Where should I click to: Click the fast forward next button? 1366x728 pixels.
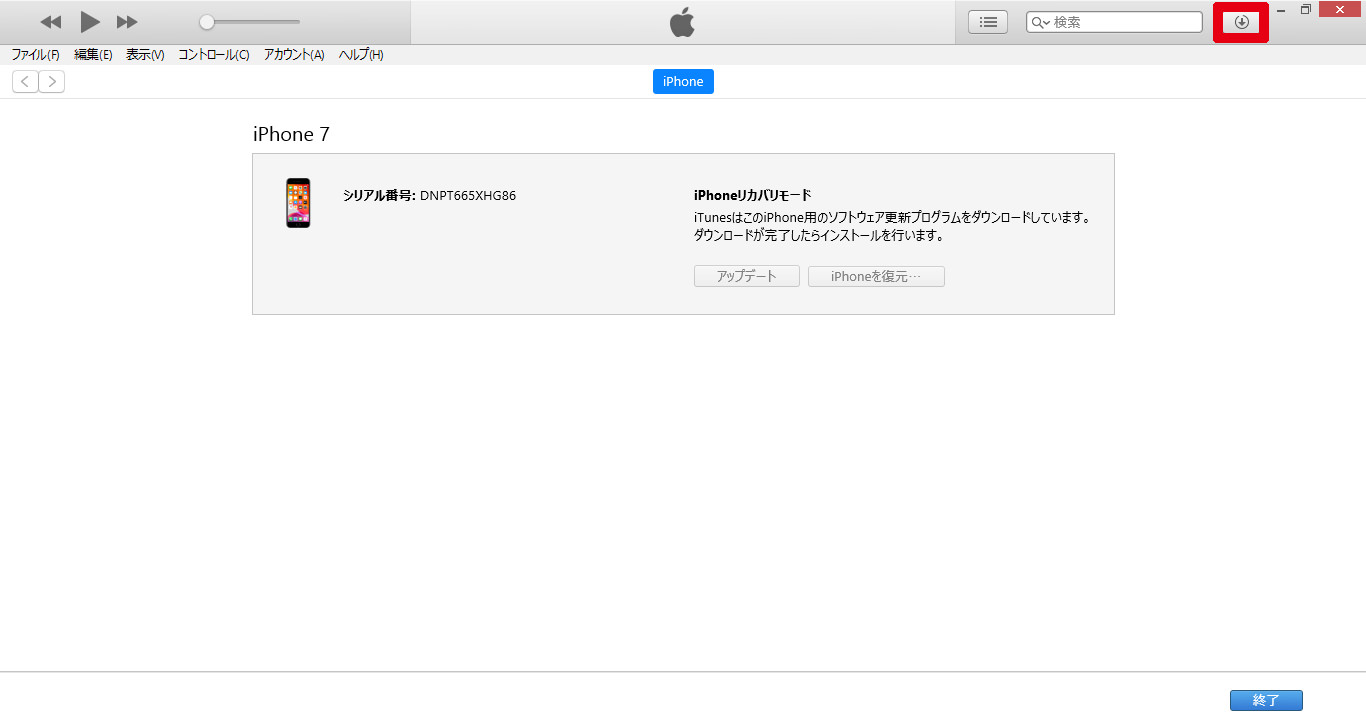tap(127, 22)
